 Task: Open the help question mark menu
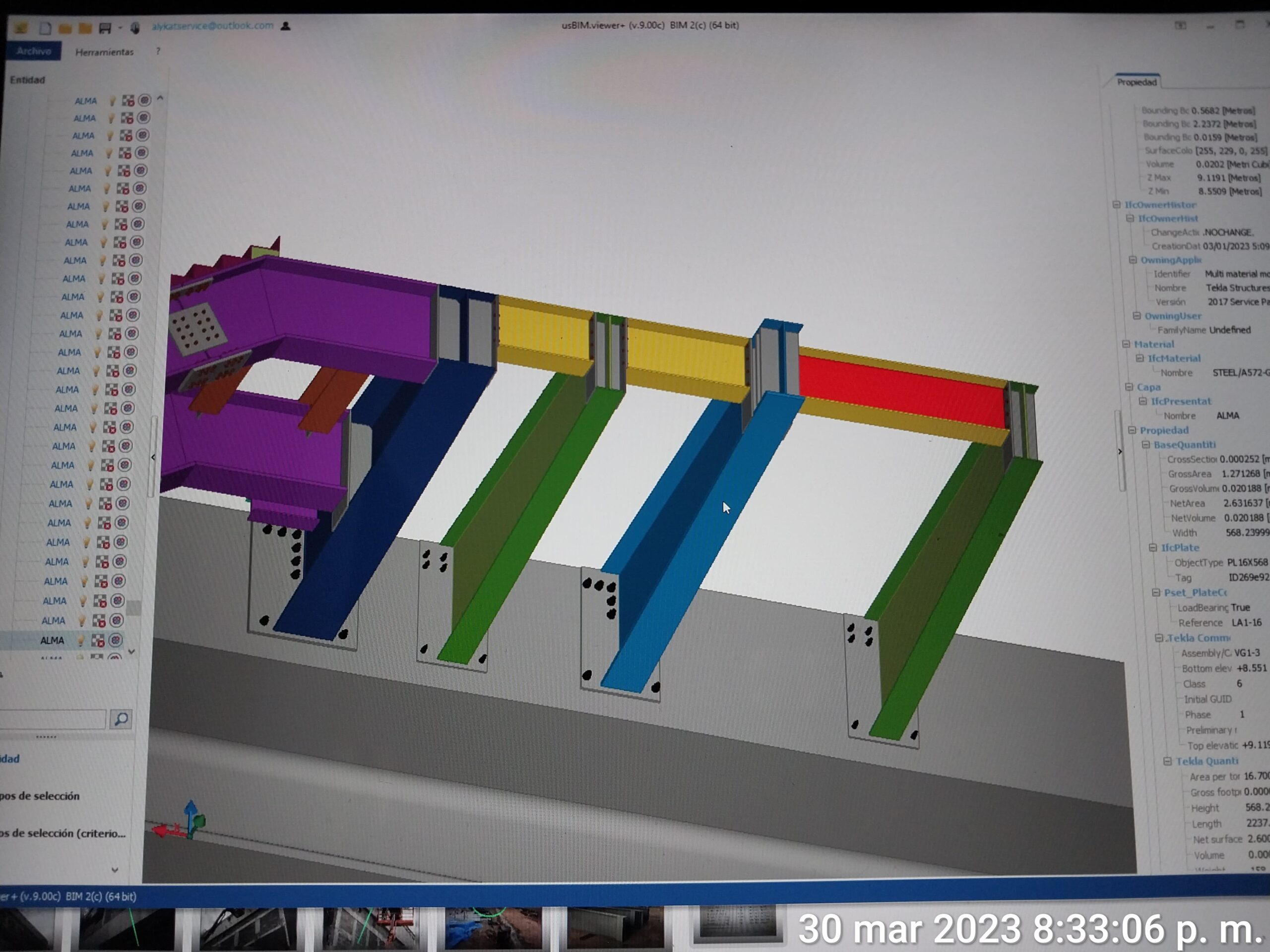158,52
